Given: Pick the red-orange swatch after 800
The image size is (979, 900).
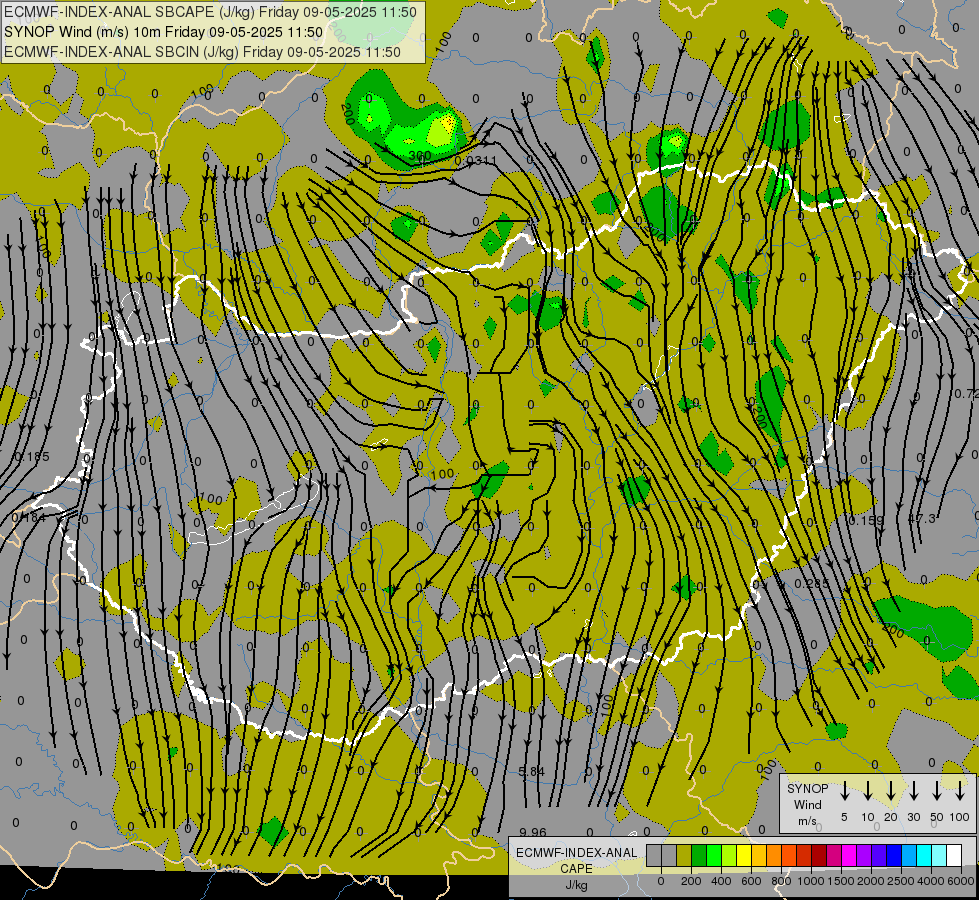Looking at the screenshot, I should click(x=789, y=855).
